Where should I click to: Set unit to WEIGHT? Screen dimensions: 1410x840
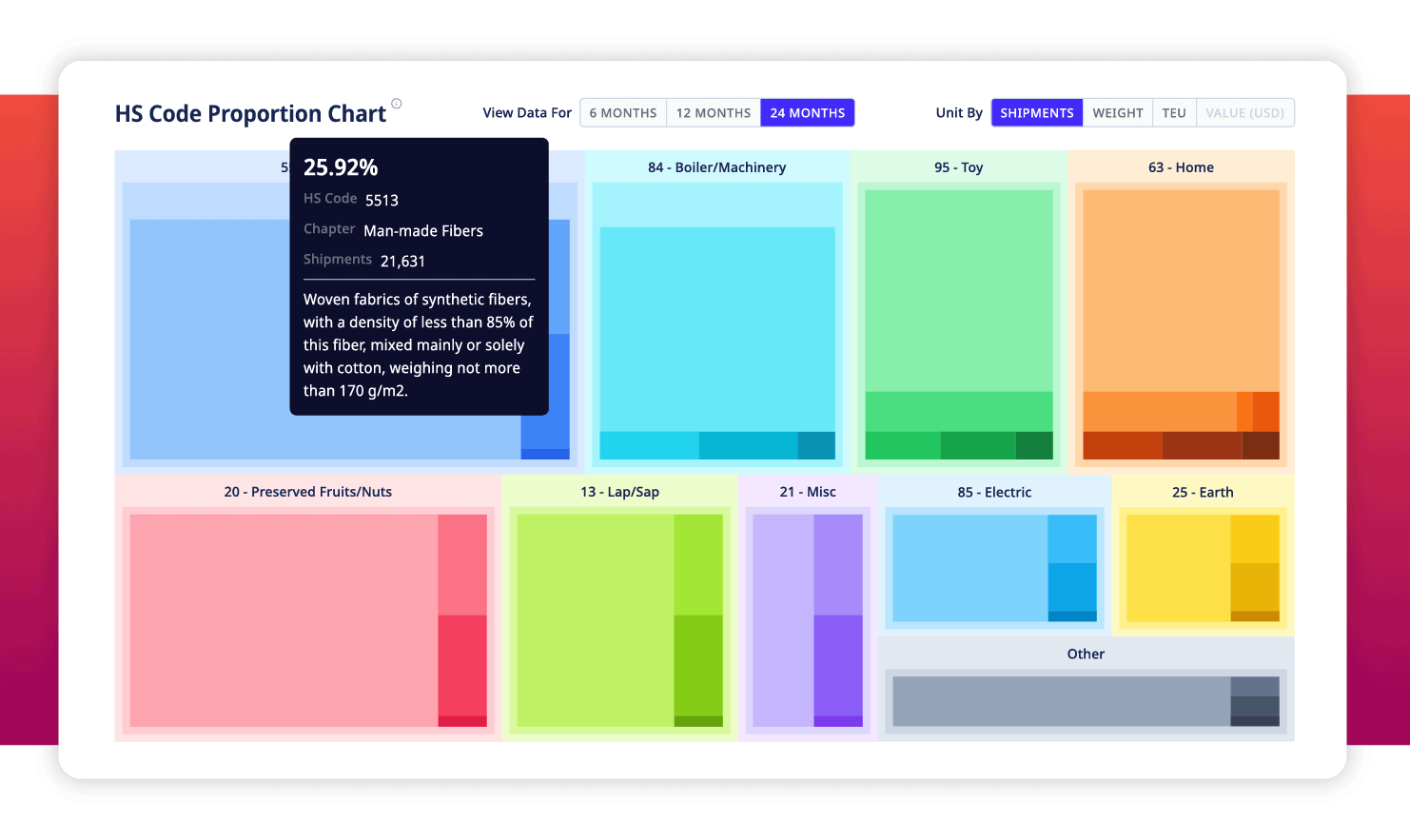1118,112
